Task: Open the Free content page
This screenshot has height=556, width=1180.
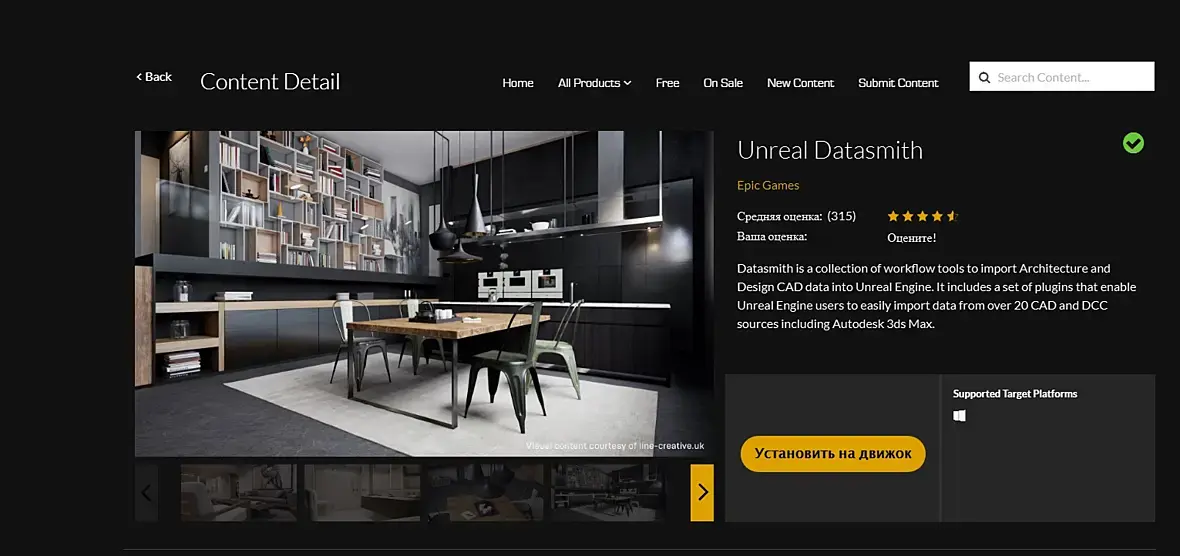Action: point(668,83)
